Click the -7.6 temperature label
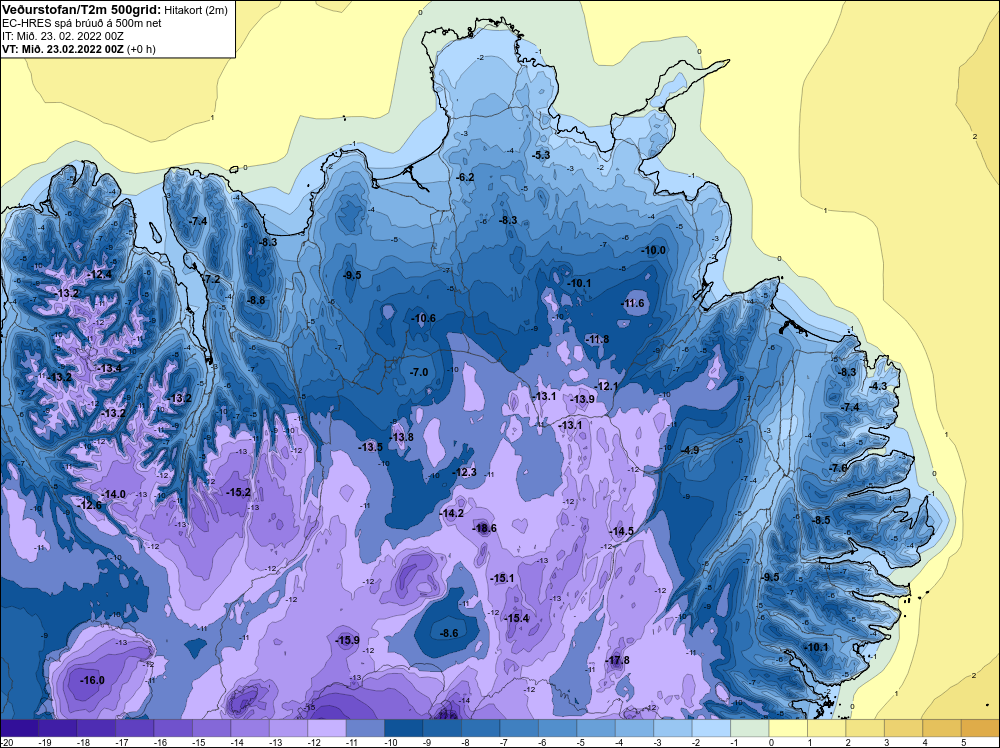1000x748 pixels. pyautogui.click(x=839, y=468)
